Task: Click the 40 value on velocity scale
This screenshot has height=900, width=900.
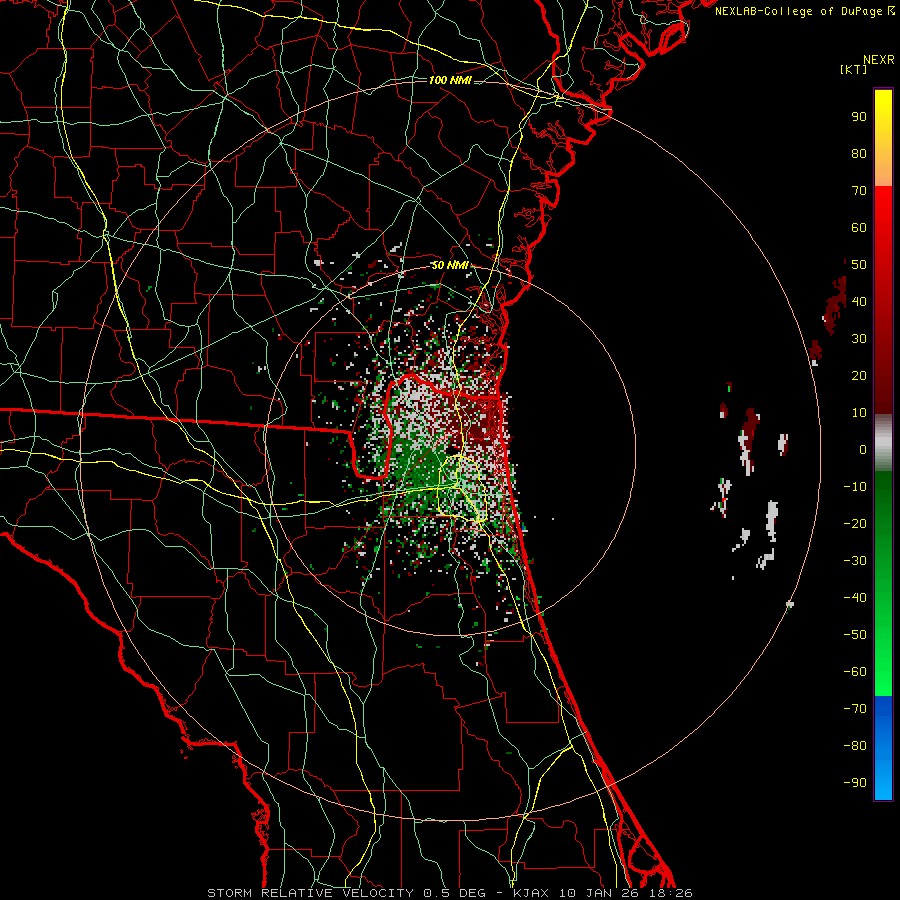Action: pyautogui.click(x=859, y=302)
